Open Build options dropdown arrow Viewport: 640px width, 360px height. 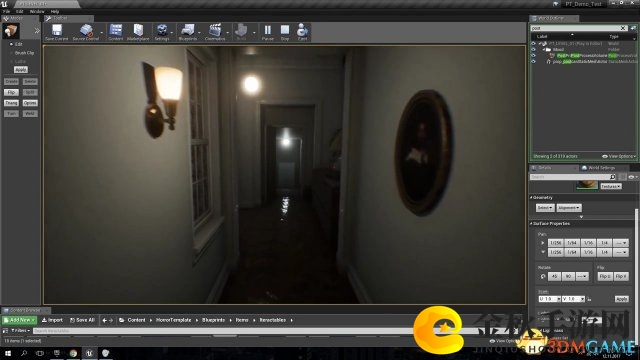254,33
